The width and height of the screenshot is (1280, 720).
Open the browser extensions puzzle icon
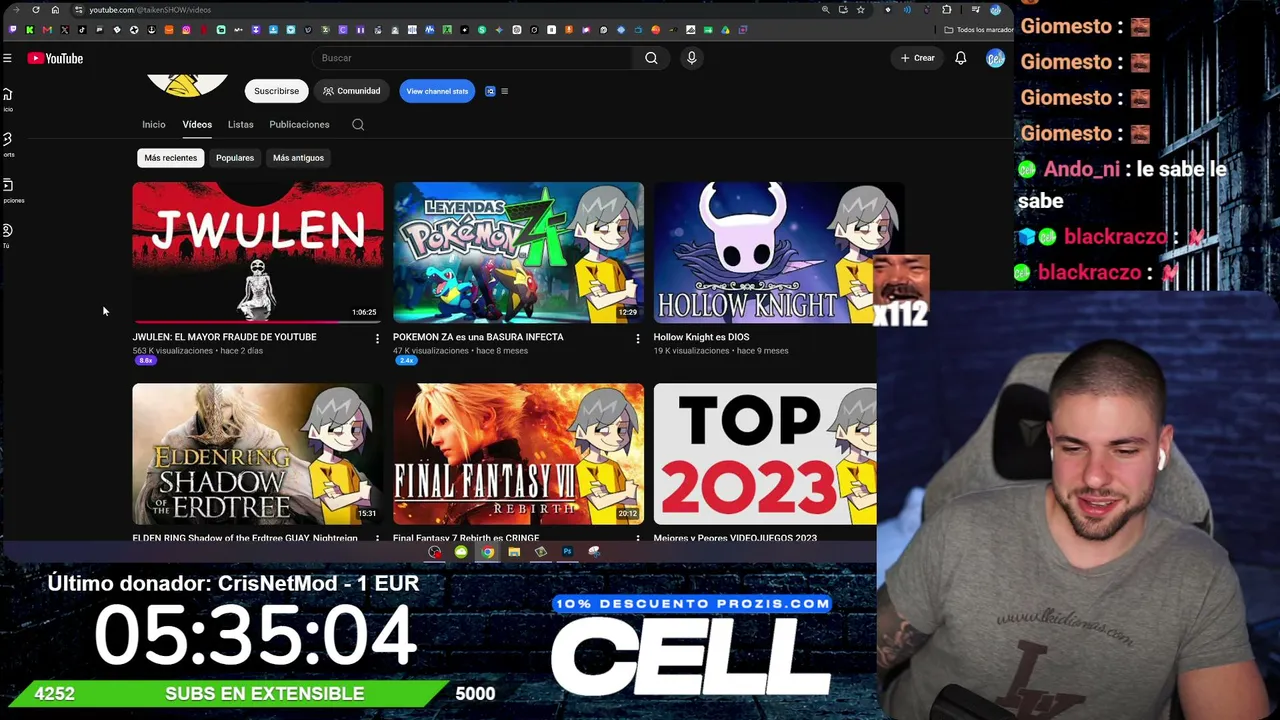tap(947, 10)
